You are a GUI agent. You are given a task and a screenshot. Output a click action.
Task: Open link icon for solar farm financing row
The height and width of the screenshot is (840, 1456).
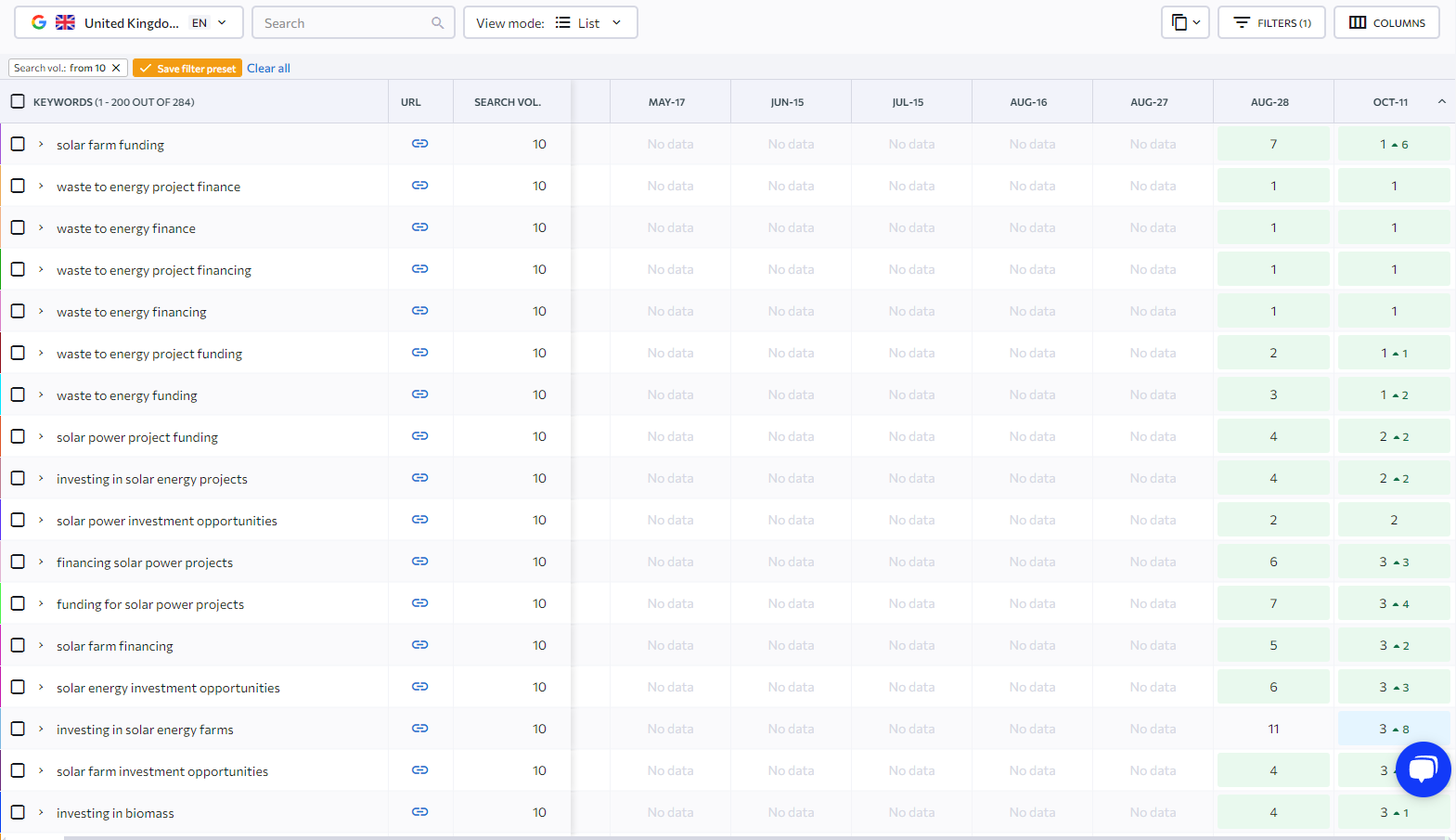pos(419,645)
